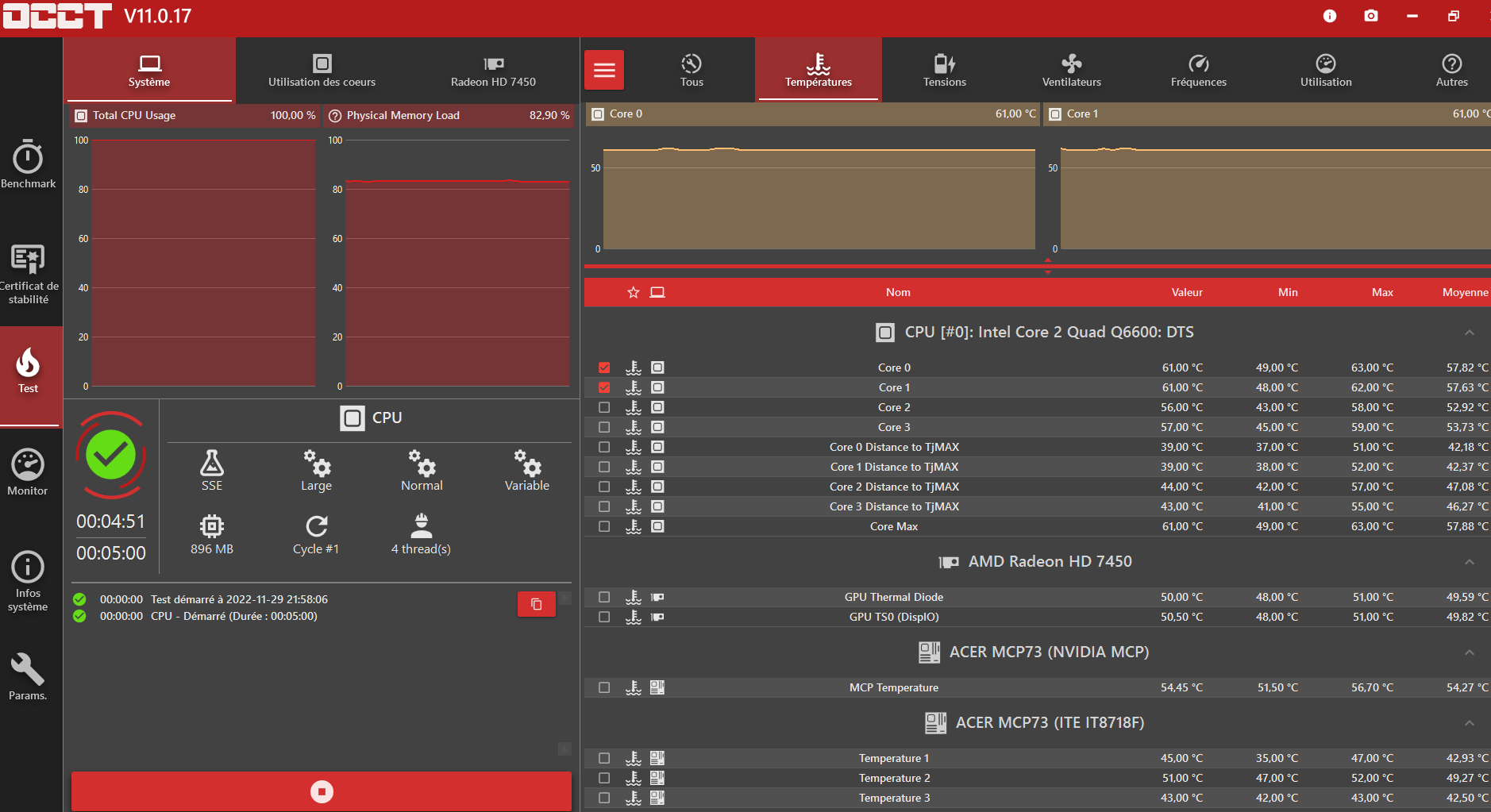Image resolution: width=1491 pixels, height=812 pixels.
Task: Switch to Système tab
Action: [x=149, y=70]
